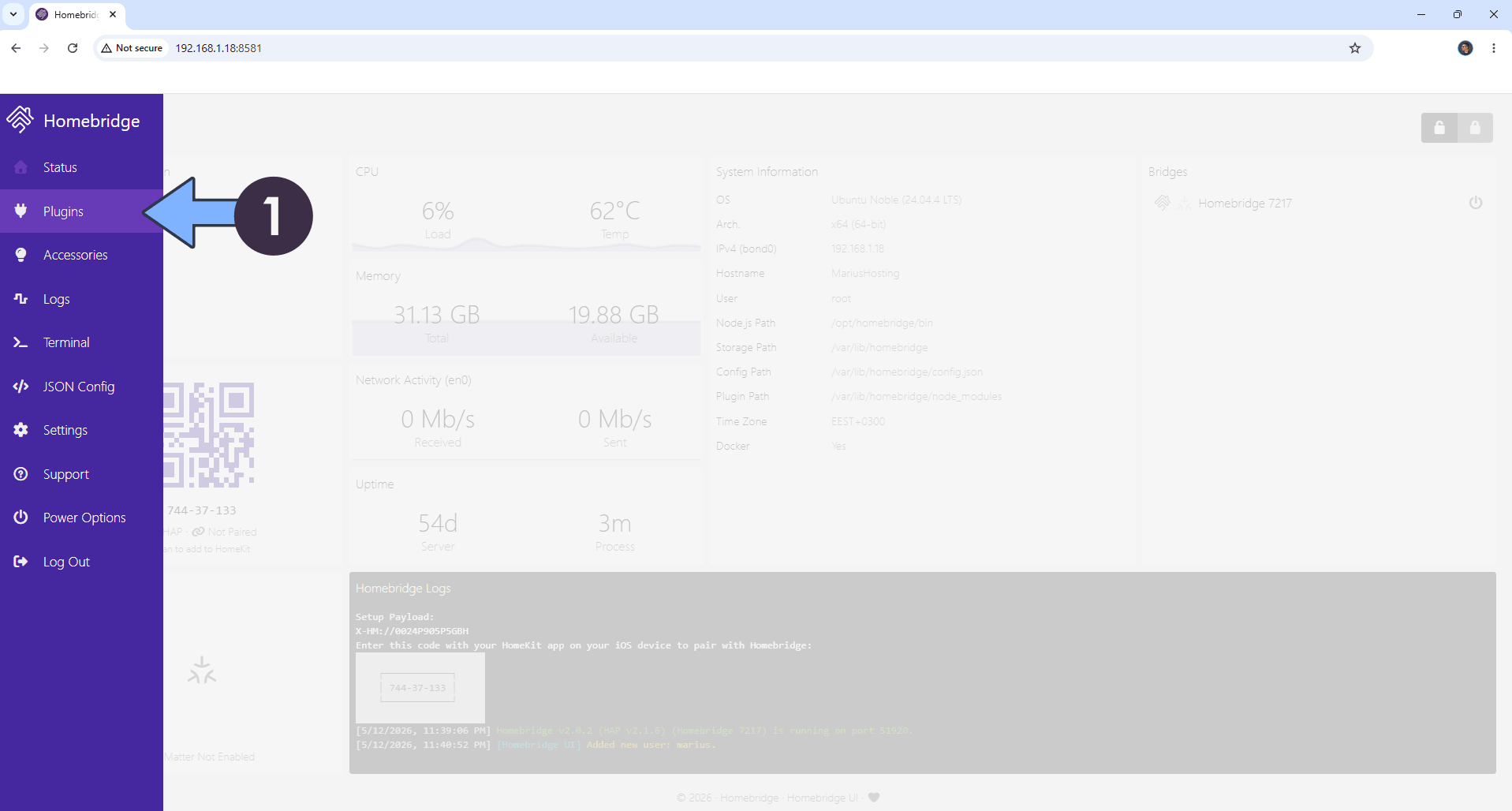Click the browser address bar URL

(218, 48)
